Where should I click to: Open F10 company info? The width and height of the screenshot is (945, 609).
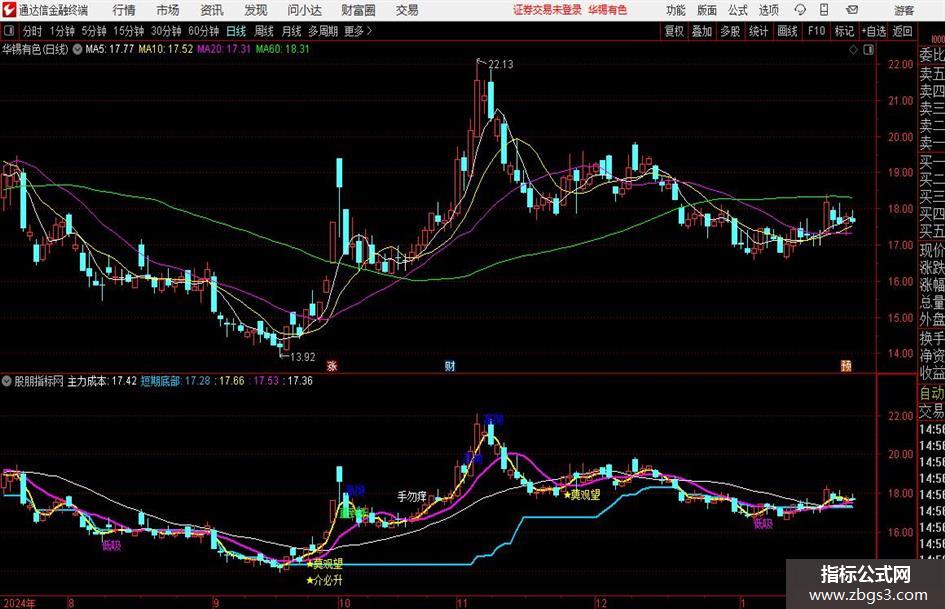point(816,31)
